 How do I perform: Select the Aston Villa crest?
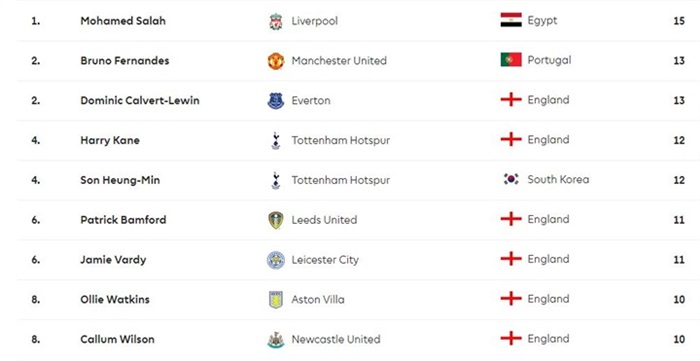276,299
